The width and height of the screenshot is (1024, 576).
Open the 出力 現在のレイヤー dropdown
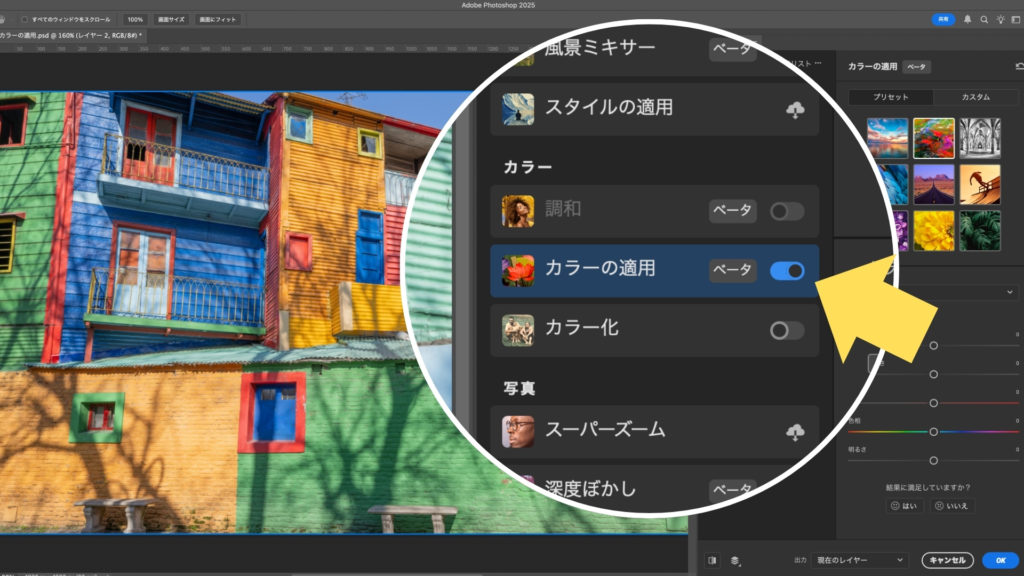(x=858, y=560)
